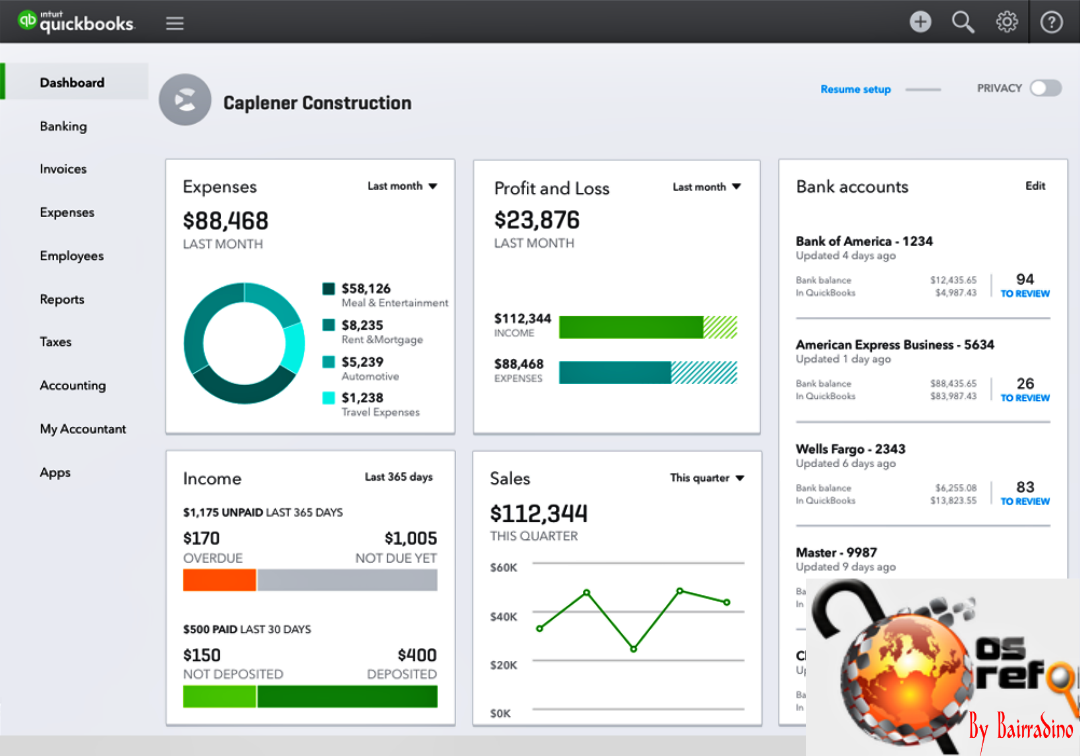Open Invoices in the sidebar

coord(63,169)
